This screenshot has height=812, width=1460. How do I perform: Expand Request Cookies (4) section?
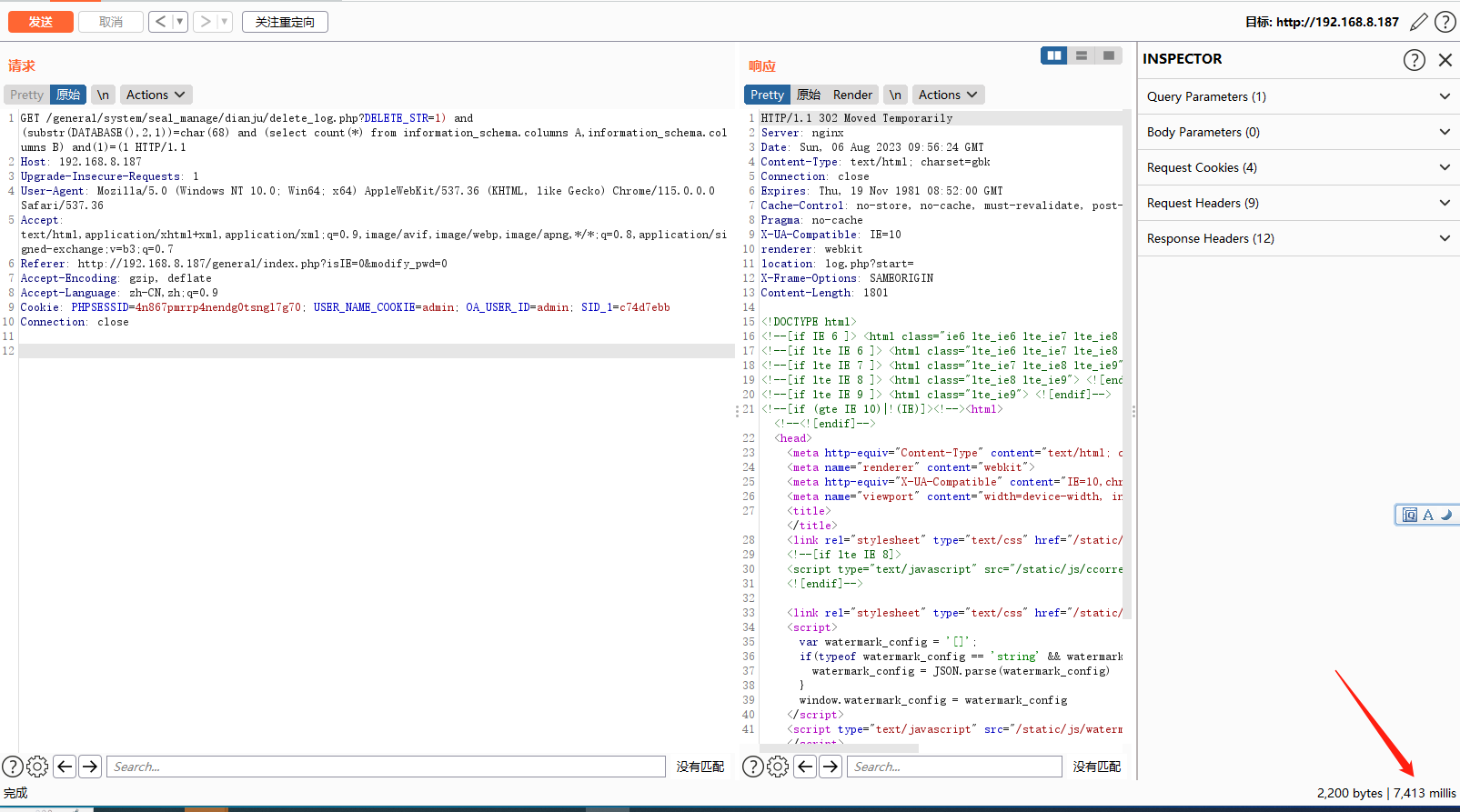(1298, 167)
